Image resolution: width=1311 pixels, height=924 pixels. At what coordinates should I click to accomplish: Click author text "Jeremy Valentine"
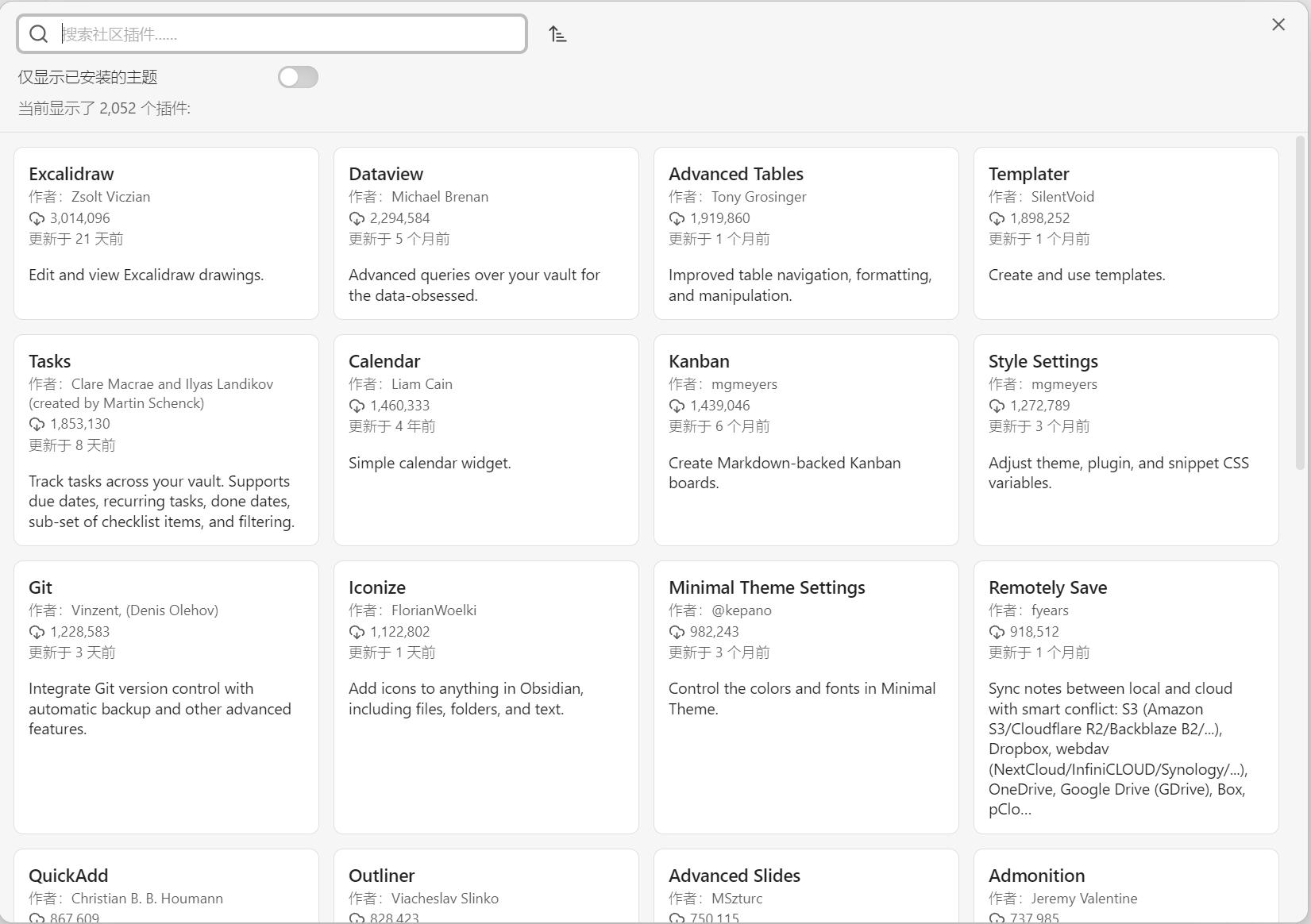tap(1084, 899)
